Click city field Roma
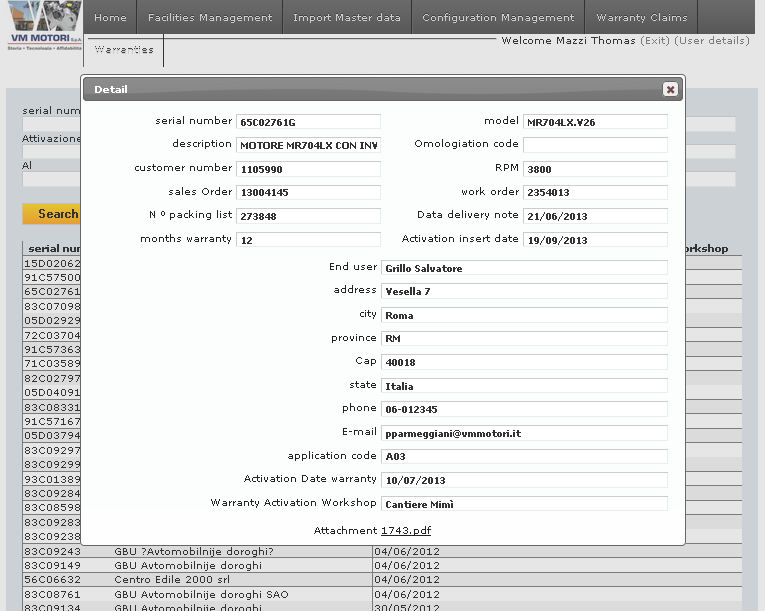765x611 pixels. (x=524, y=315)
